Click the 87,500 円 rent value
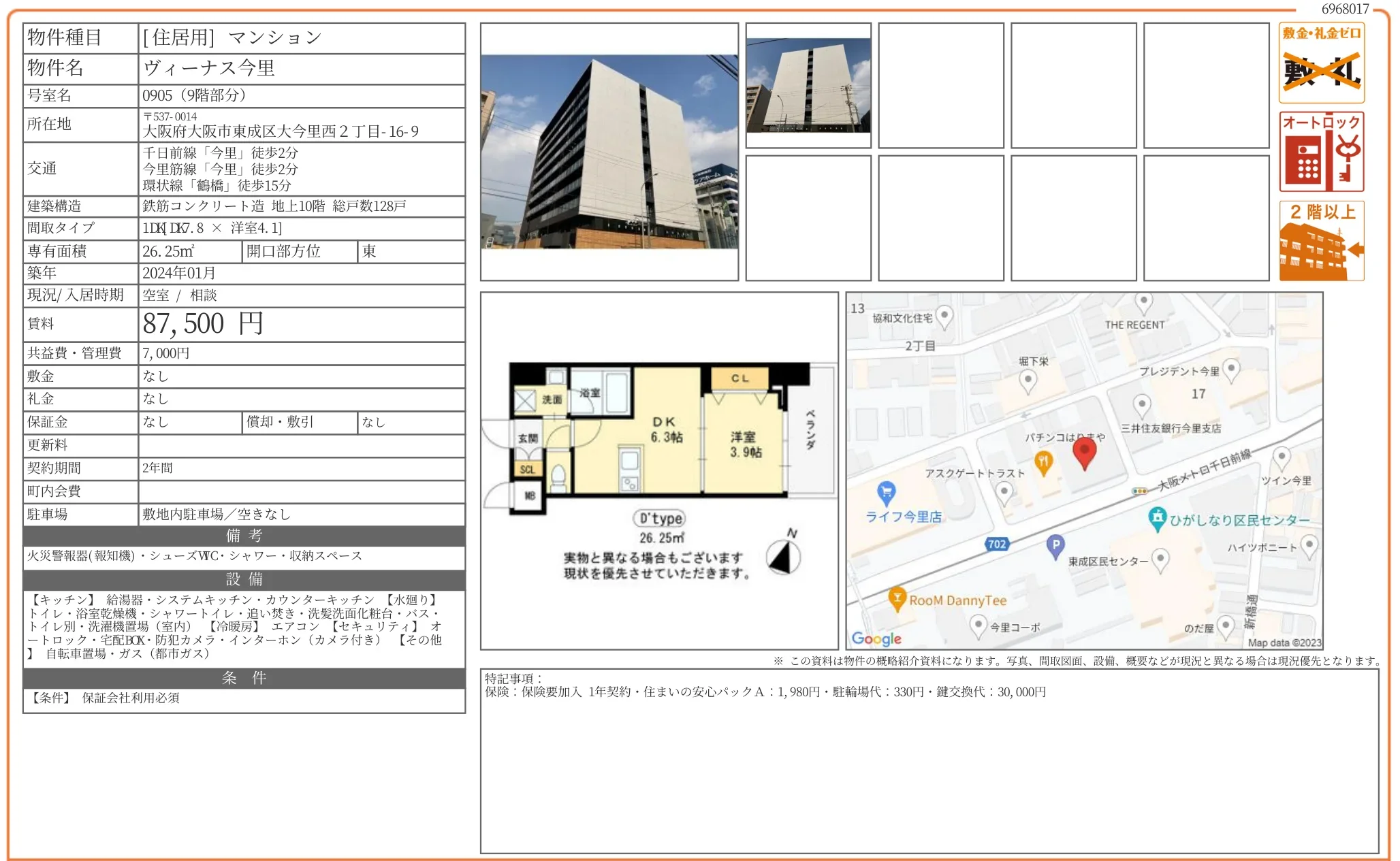1400x861 pixels. click(202, 324)
